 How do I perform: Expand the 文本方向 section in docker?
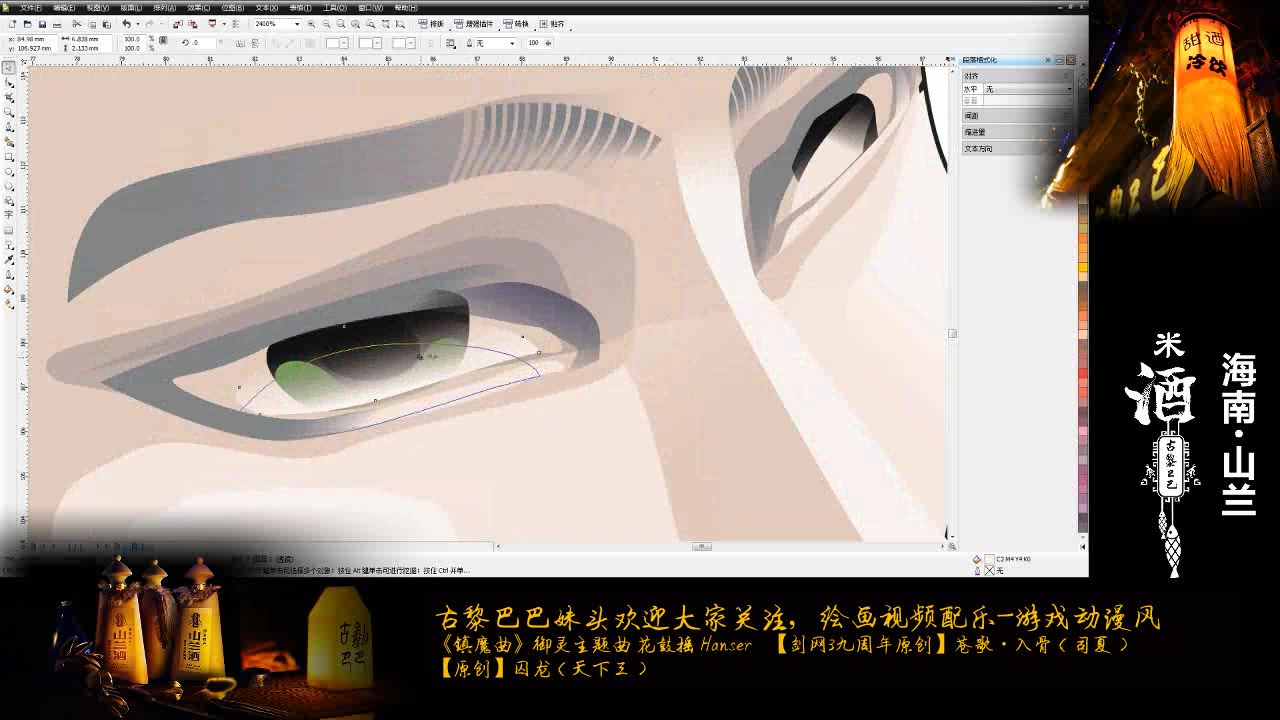coord(1017,148)
